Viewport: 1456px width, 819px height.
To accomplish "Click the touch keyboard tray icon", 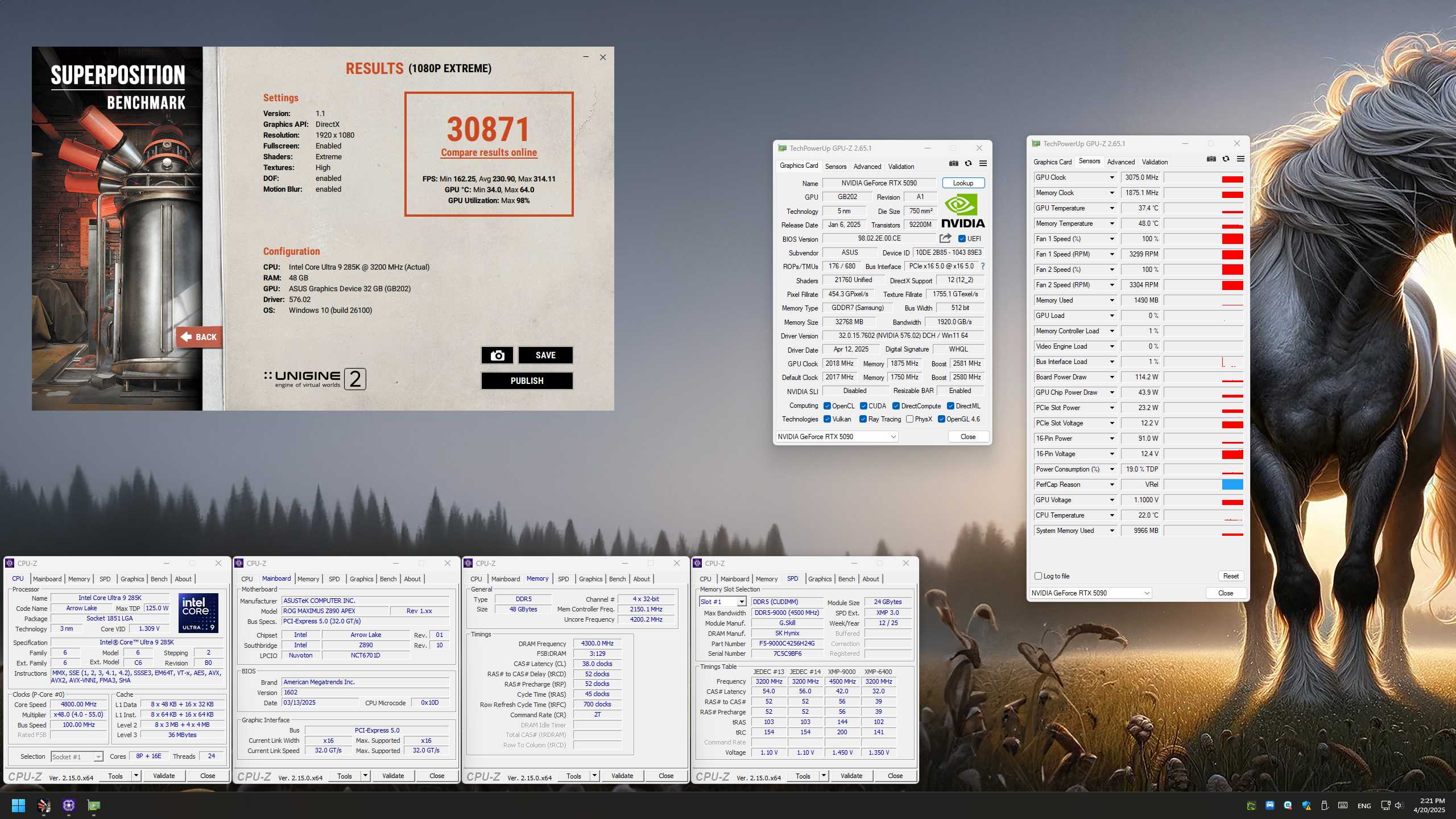I will [x=1343, y=805].
